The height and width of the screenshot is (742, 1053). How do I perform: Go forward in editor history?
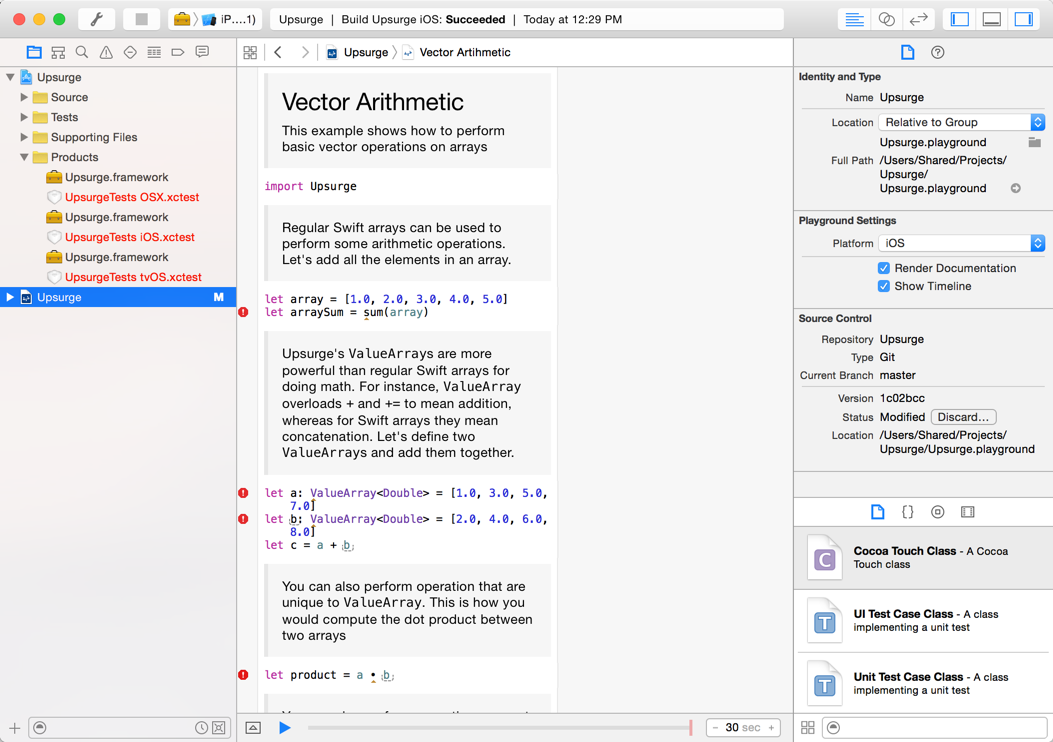pos(304,52)
